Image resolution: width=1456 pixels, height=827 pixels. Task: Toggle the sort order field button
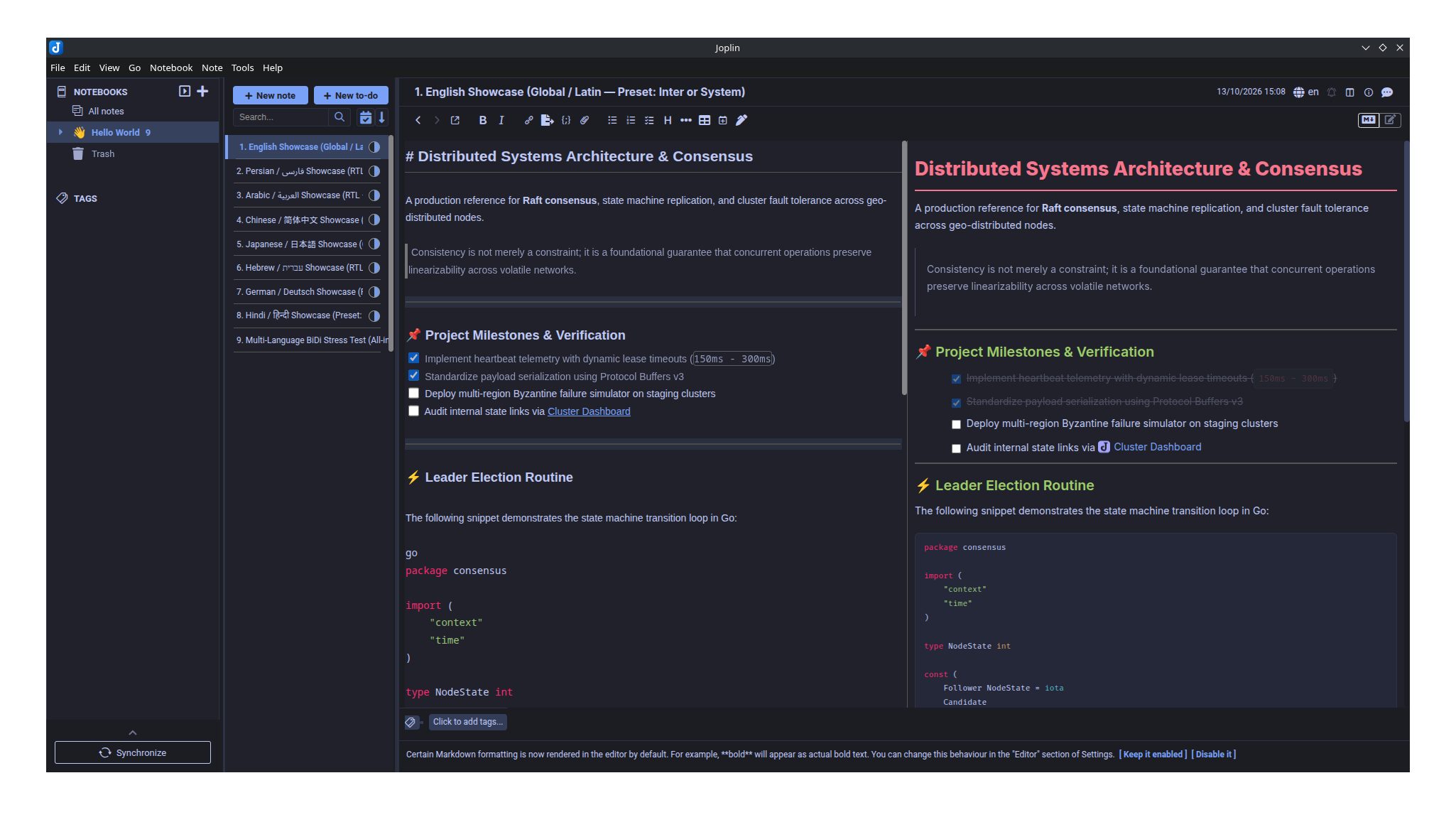(366, 117)
